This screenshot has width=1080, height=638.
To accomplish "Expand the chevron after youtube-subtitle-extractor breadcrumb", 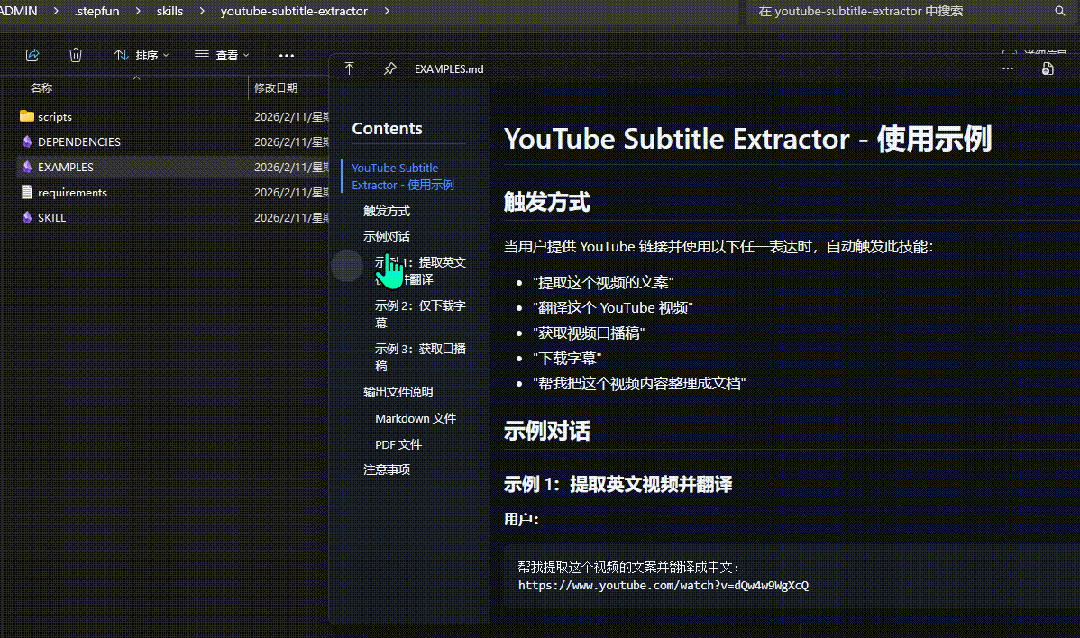I will (387, 11).
